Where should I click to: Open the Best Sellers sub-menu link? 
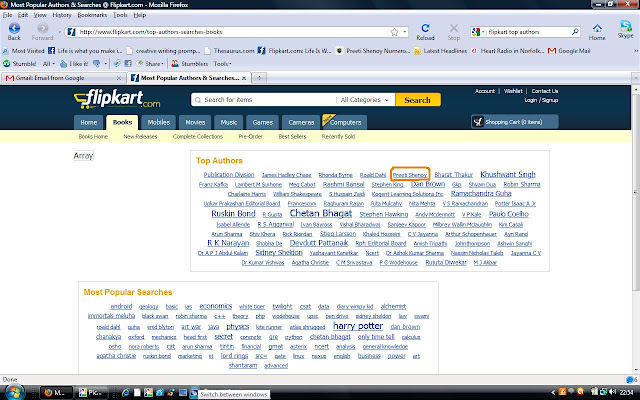(x=292, y=137)
